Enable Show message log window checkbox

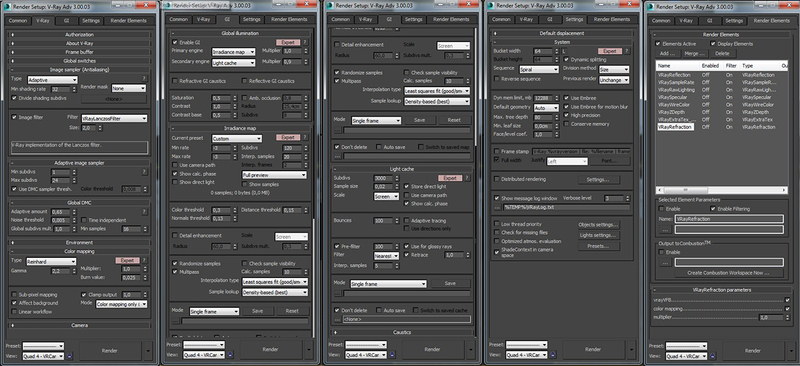pos(496,198)
